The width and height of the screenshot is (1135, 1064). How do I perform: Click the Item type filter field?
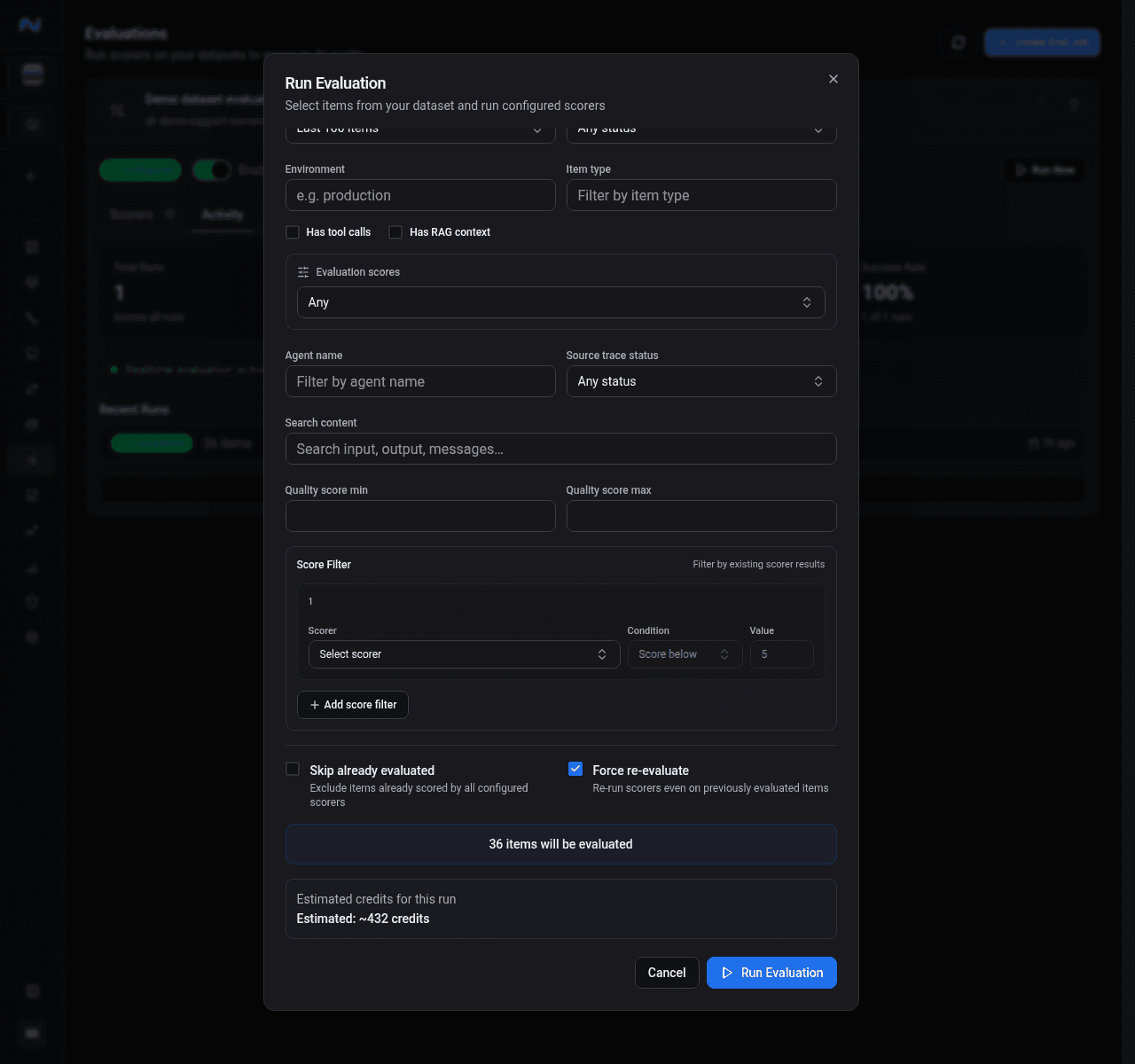(x=701, y=195)
